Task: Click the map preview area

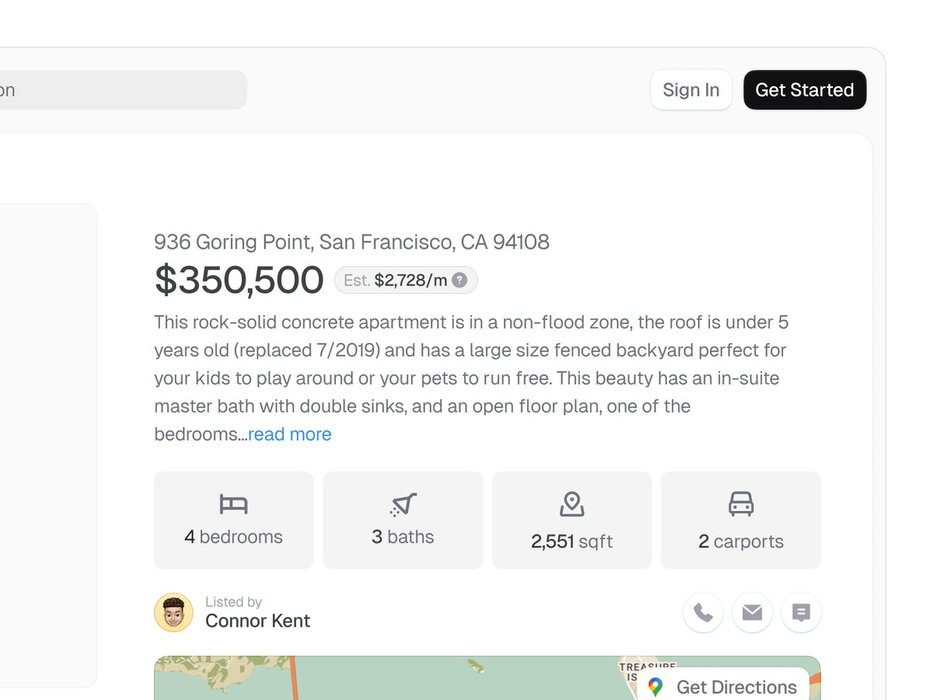Action: [x=400, y=680]
